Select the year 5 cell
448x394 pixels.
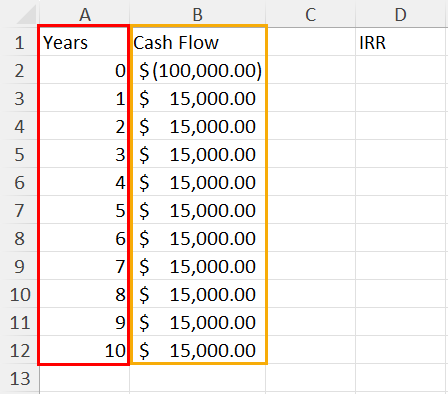pyautogui.click(x=84, y=210)
